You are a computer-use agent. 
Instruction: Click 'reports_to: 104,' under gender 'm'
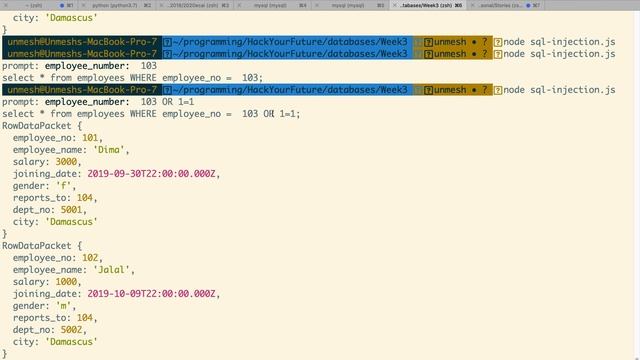click(x=55, y=318)
